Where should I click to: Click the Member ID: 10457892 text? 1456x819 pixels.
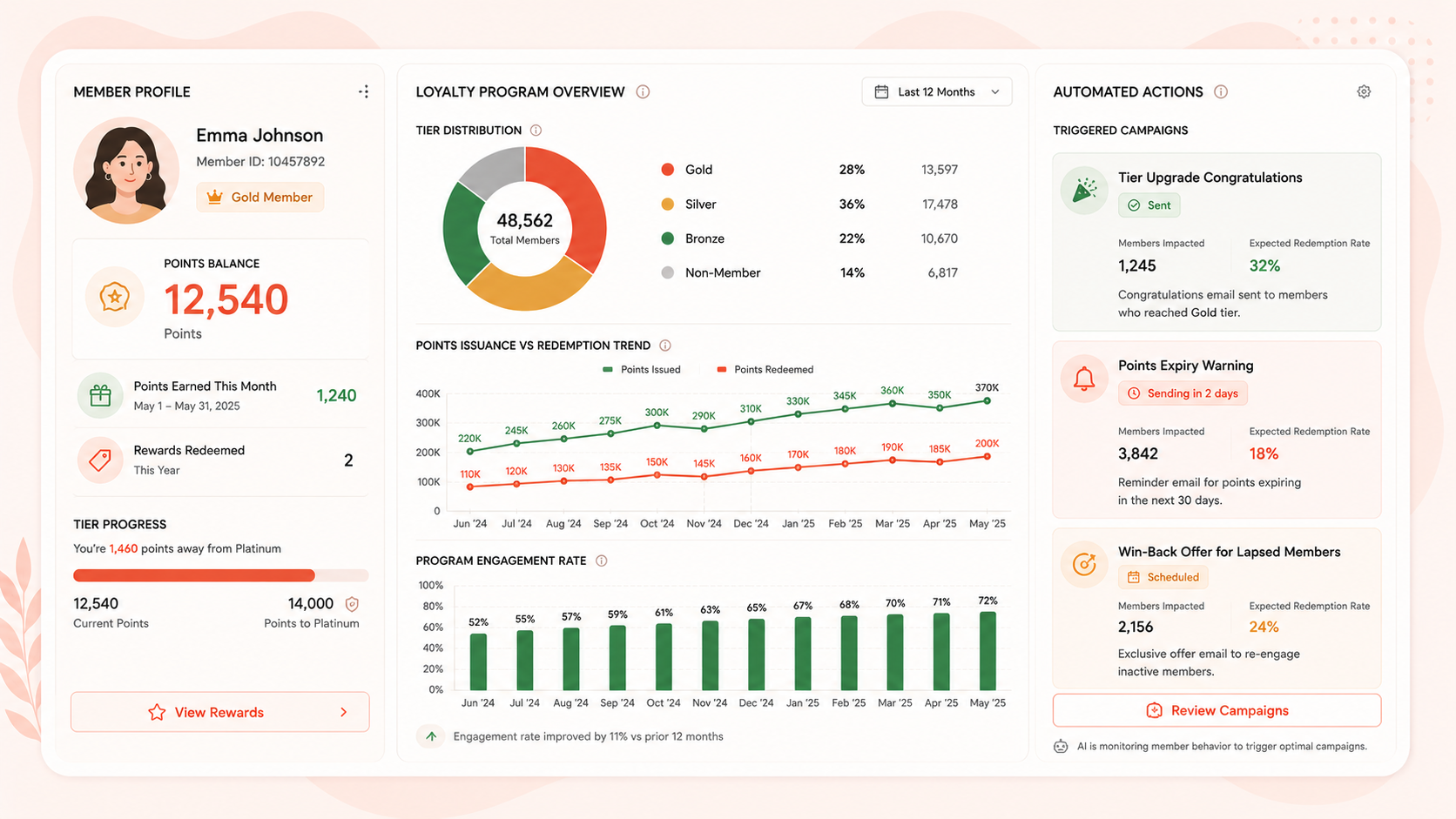tap(260, 162)
